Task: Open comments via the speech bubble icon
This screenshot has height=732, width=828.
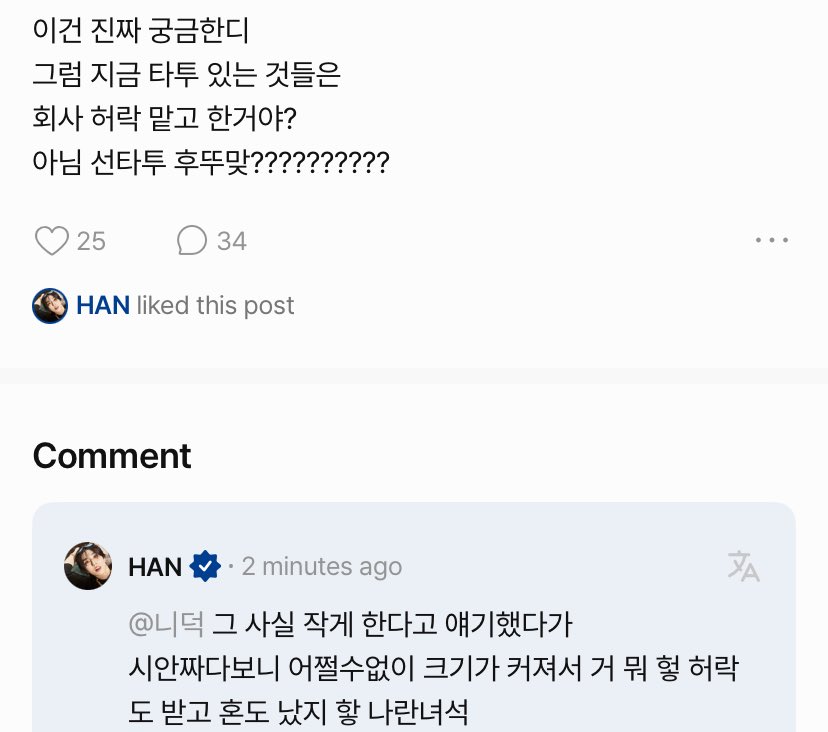Action: pyautogui.click(x=191, y=241)
